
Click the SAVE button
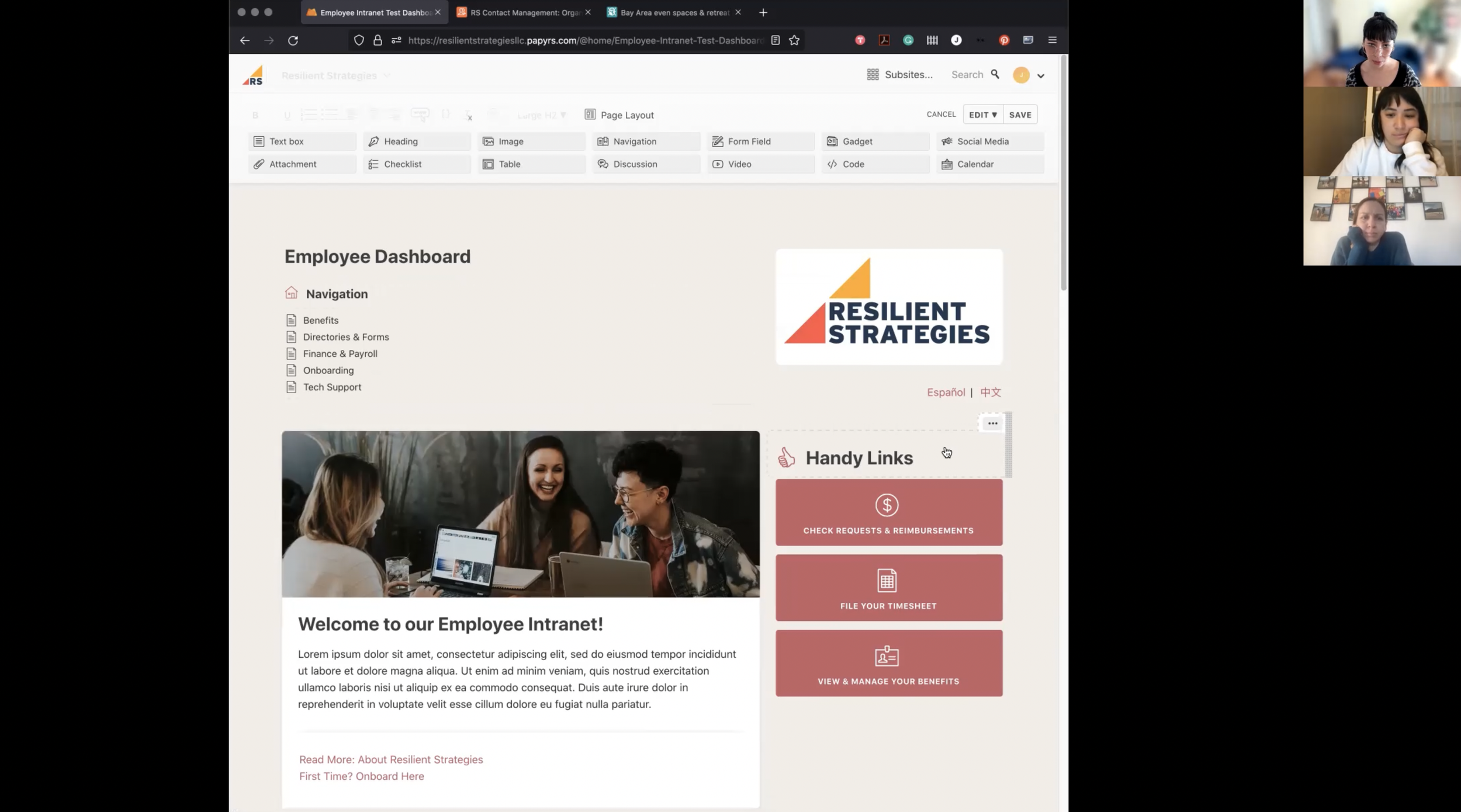(1020, 115)
